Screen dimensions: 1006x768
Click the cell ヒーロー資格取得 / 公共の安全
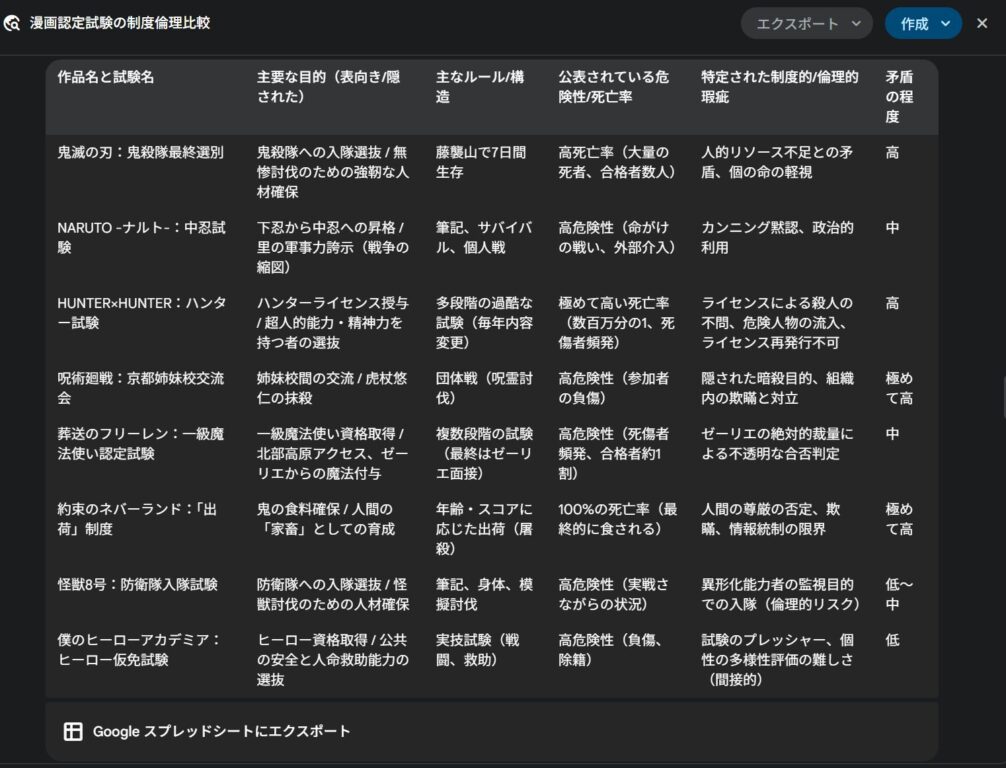click(x=332, y=659)
